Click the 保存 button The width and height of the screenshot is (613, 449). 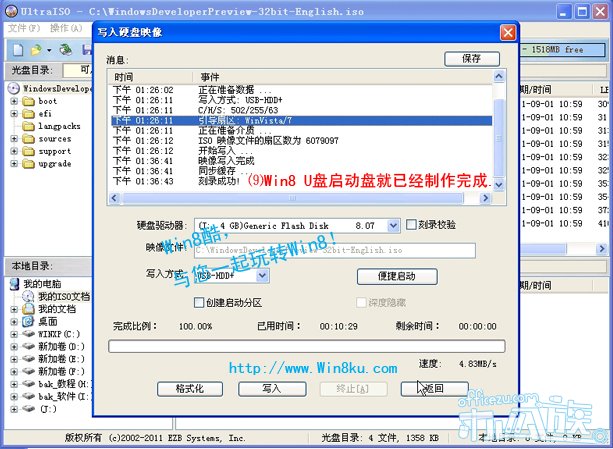472,59
